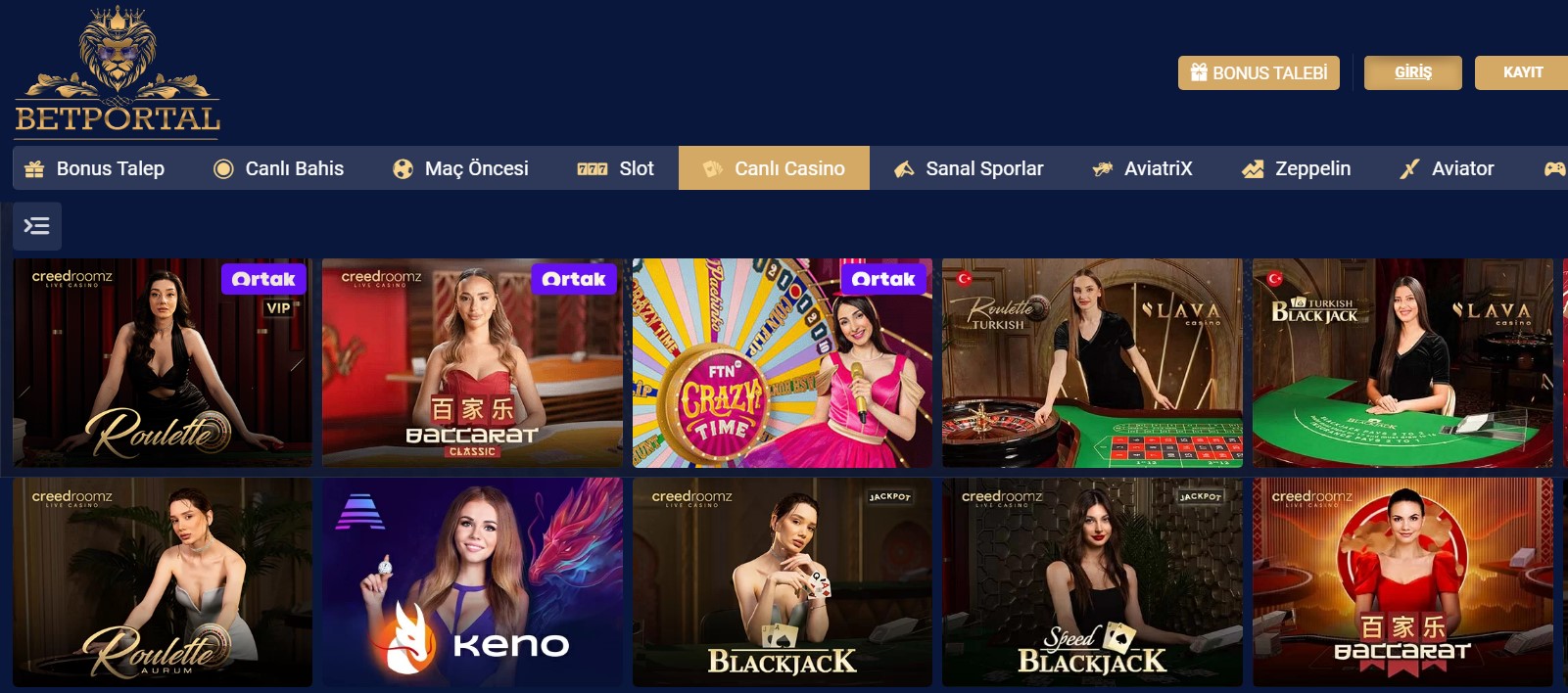Click the gift icon beside Bonus Talep
The height and width of the screenshot is (693, 1568).
click(x=34, y=168)
